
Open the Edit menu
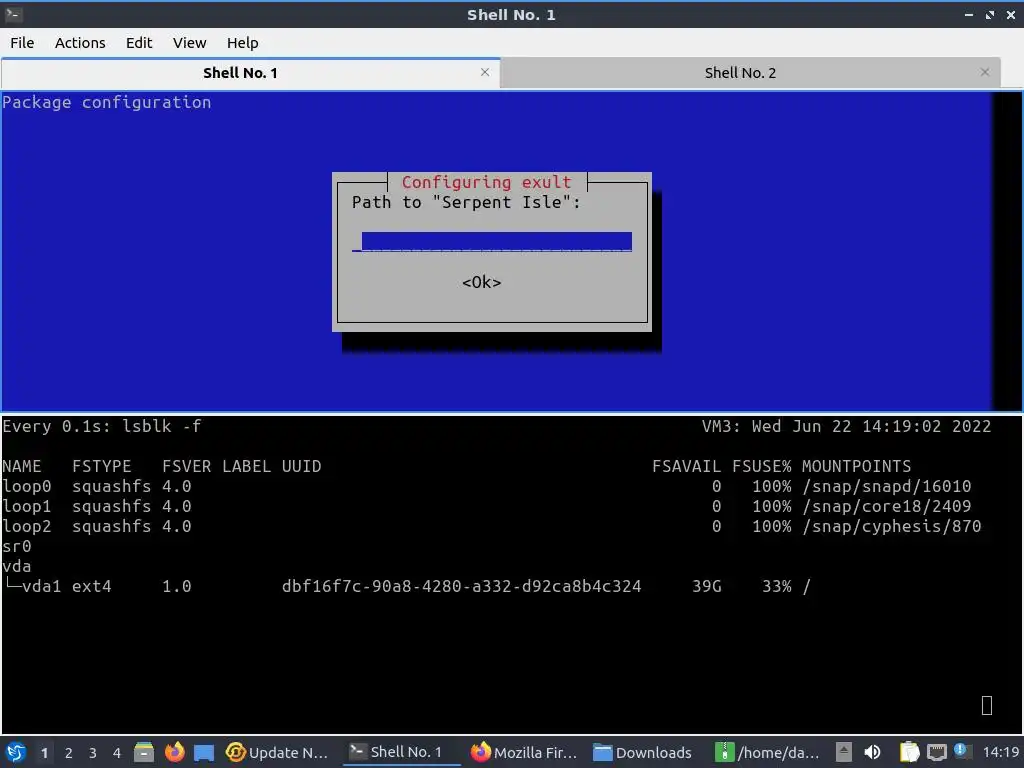click(138, 43)
